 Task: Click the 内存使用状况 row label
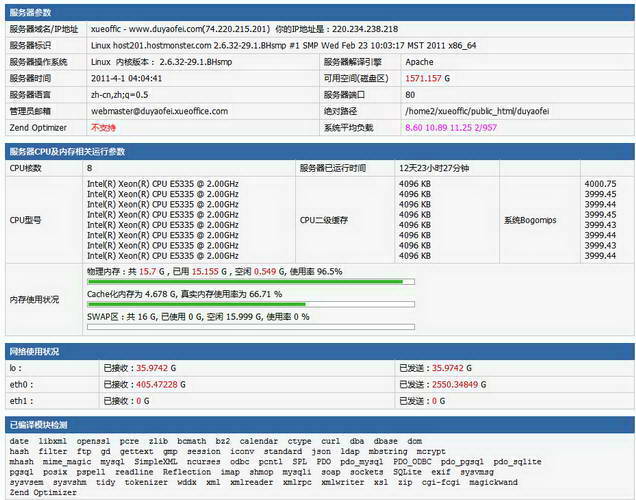pyautogui.click(x=34, y=300)
